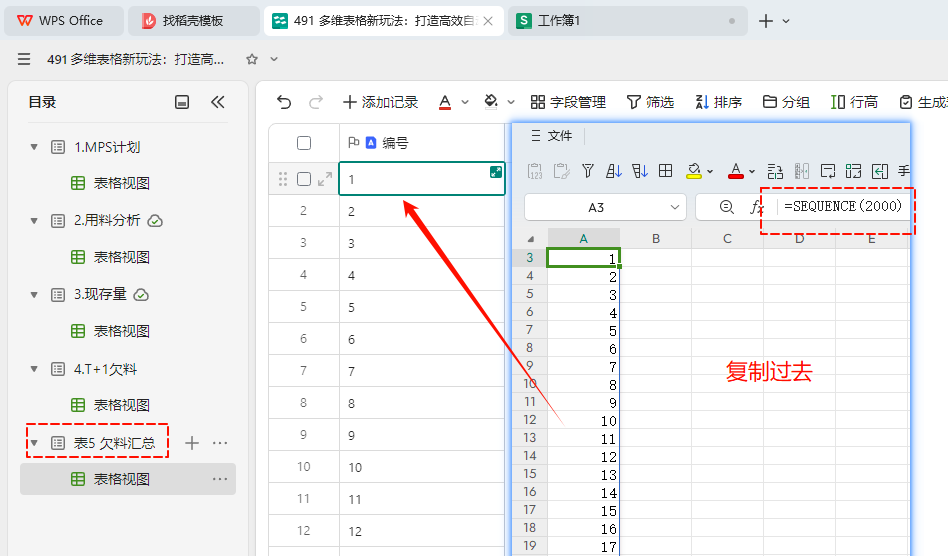Click the select-all triangle in spreadsheet corner

click(531, 239)
